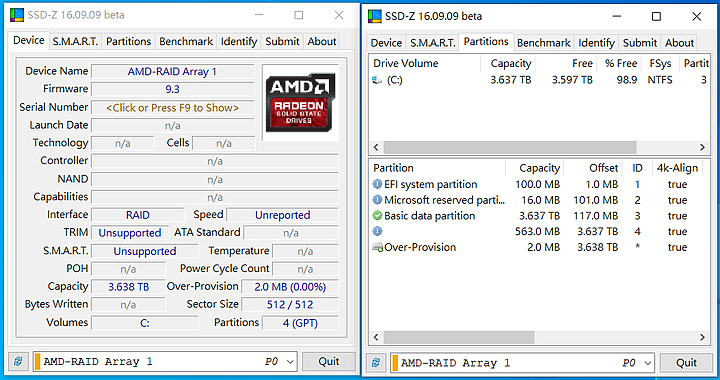This screenshot has width=720, height=380.
Task: Open Submit tab in left window
Action: tap(282, 42)
